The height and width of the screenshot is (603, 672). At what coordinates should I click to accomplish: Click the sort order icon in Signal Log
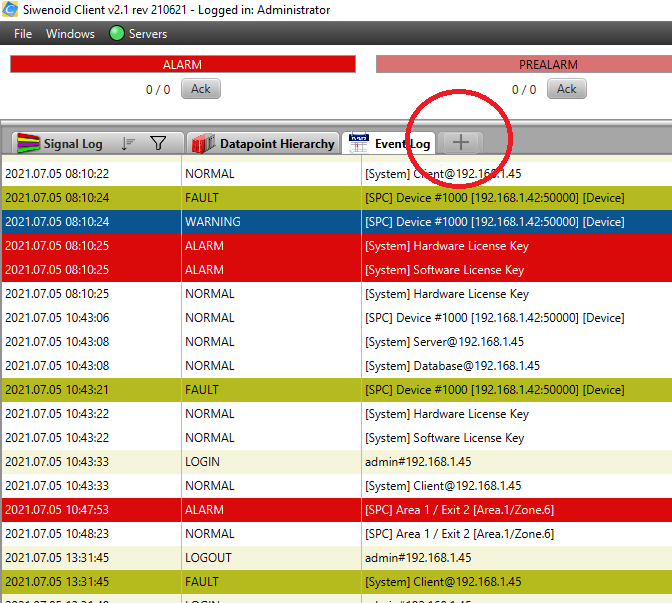point(128,143)
